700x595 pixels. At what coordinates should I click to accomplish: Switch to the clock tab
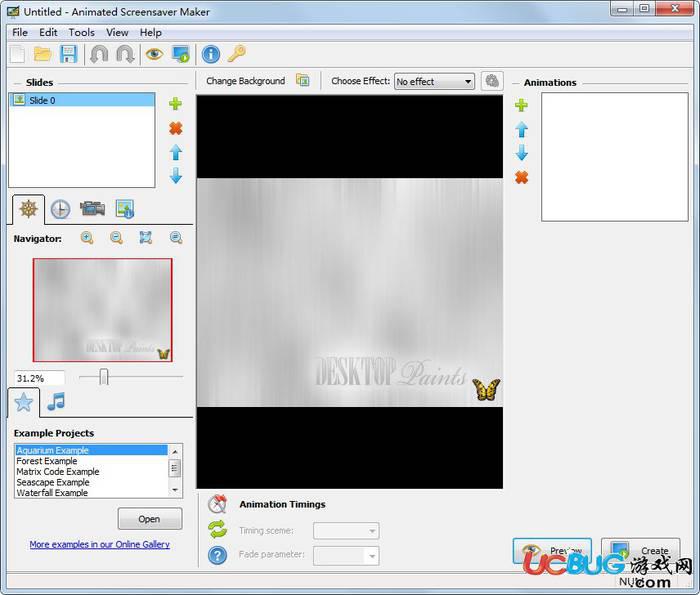tap(60, 209)
